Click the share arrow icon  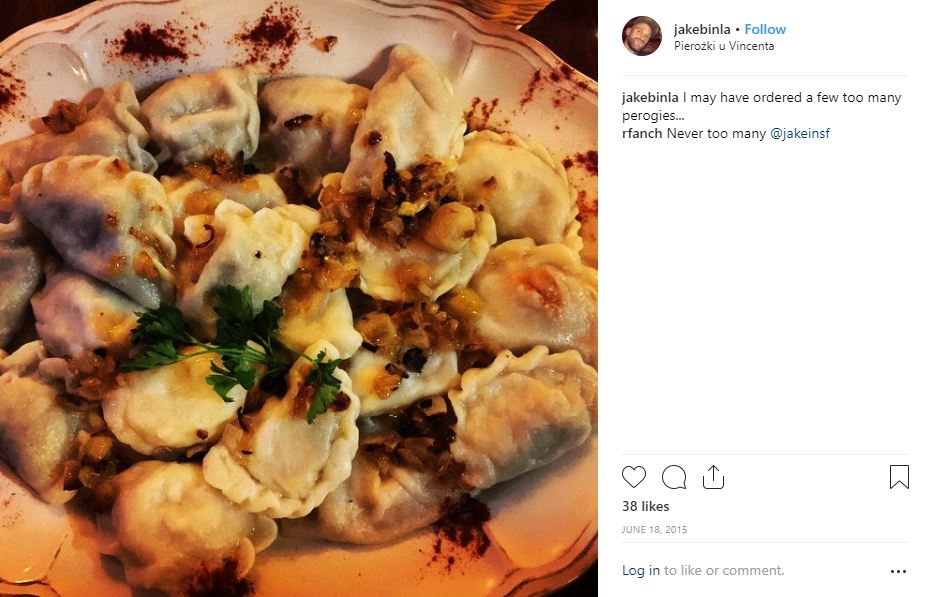coord(713,477)
